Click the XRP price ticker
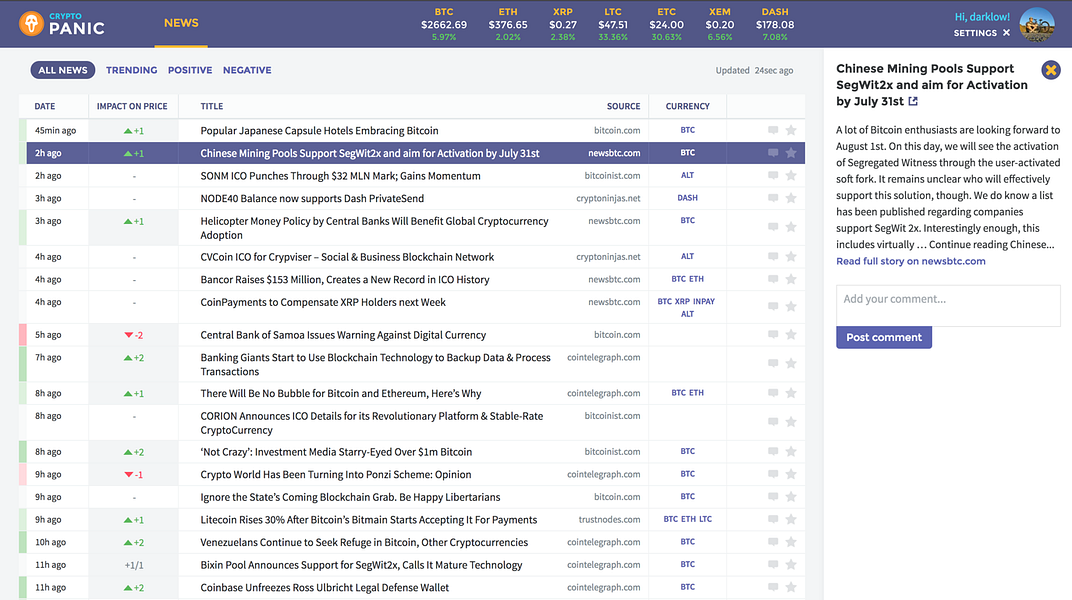Viewport: 1072px width, 600px height. [x=563, y=24]
